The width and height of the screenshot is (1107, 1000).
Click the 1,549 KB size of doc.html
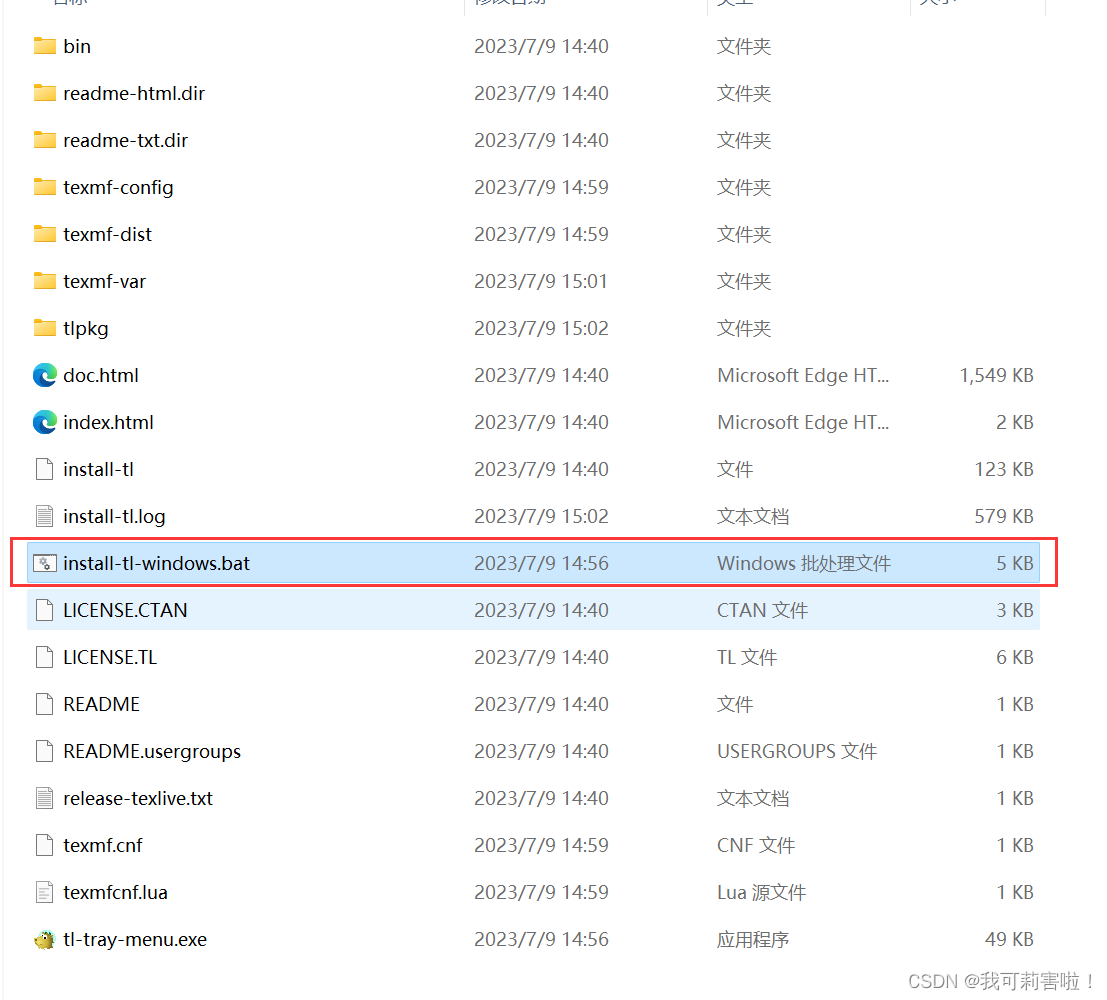click(x=996, y=375)
